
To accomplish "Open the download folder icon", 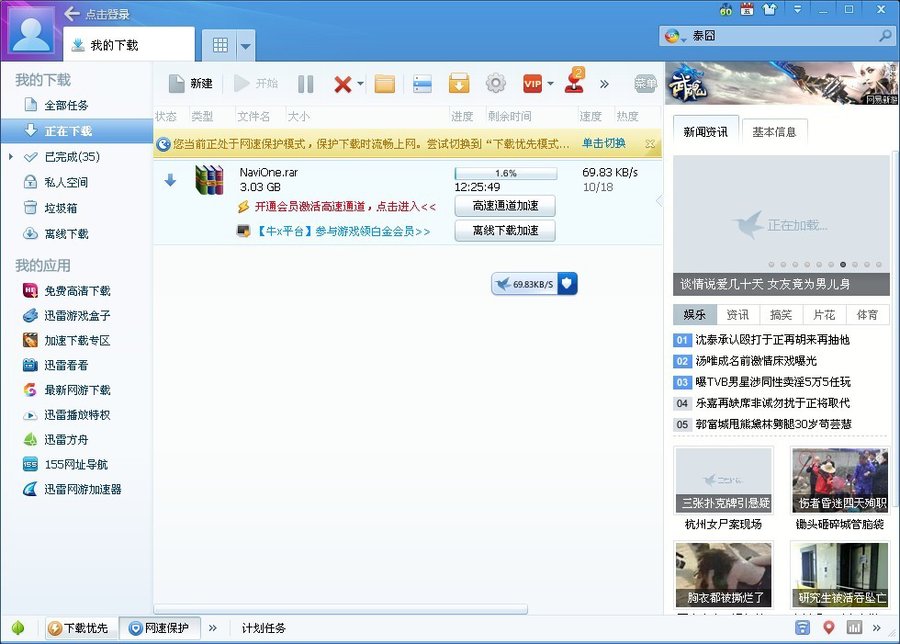I will coord(385,84).
